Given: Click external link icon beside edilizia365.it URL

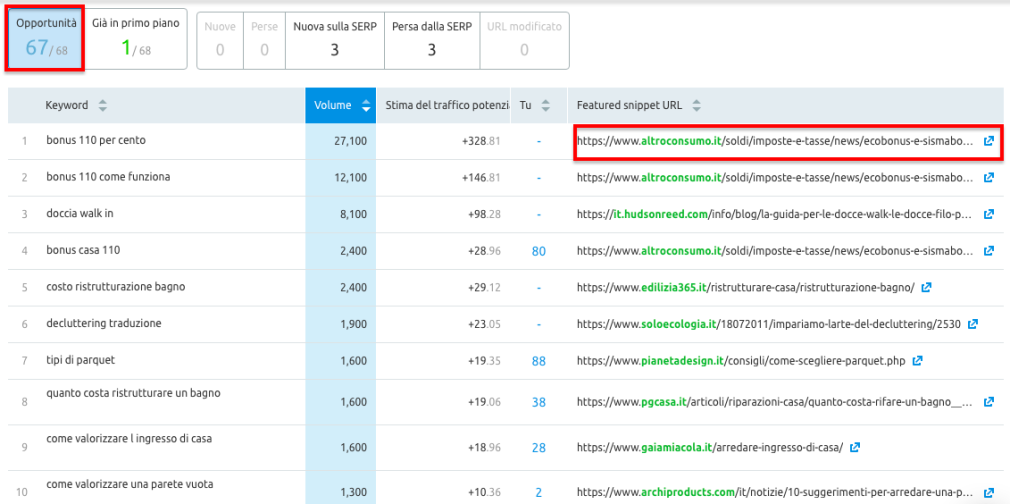Looking at the screenshot, I should [x=927, y=287].
